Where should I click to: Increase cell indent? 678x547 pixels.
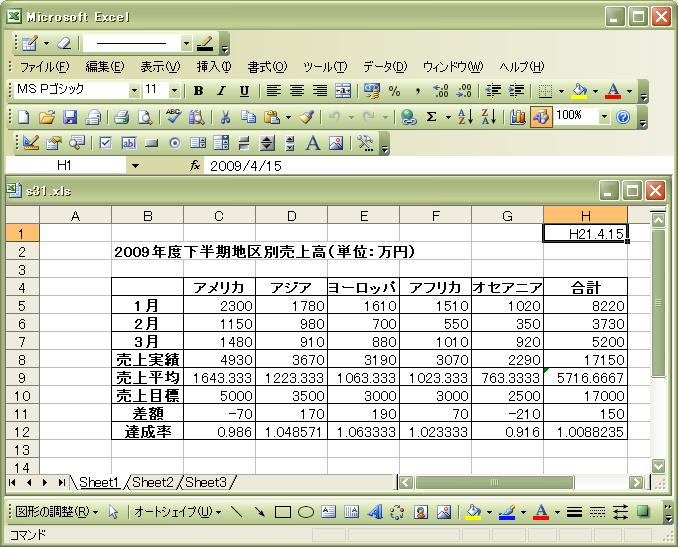tap(516, 91)
